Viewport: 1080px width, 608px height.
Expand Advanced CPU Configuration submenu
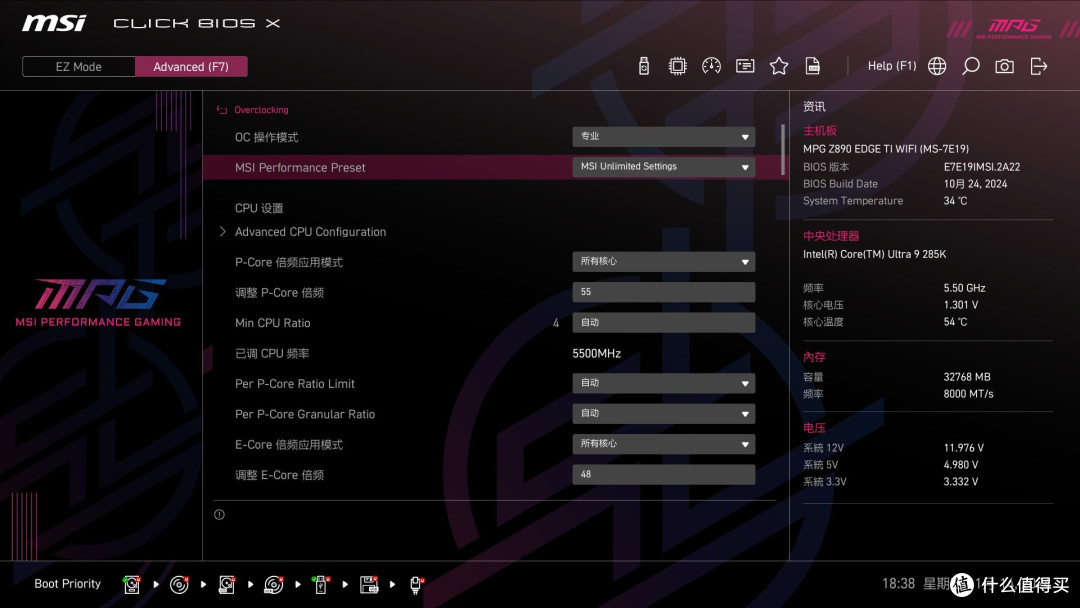(x=310, y=232)
